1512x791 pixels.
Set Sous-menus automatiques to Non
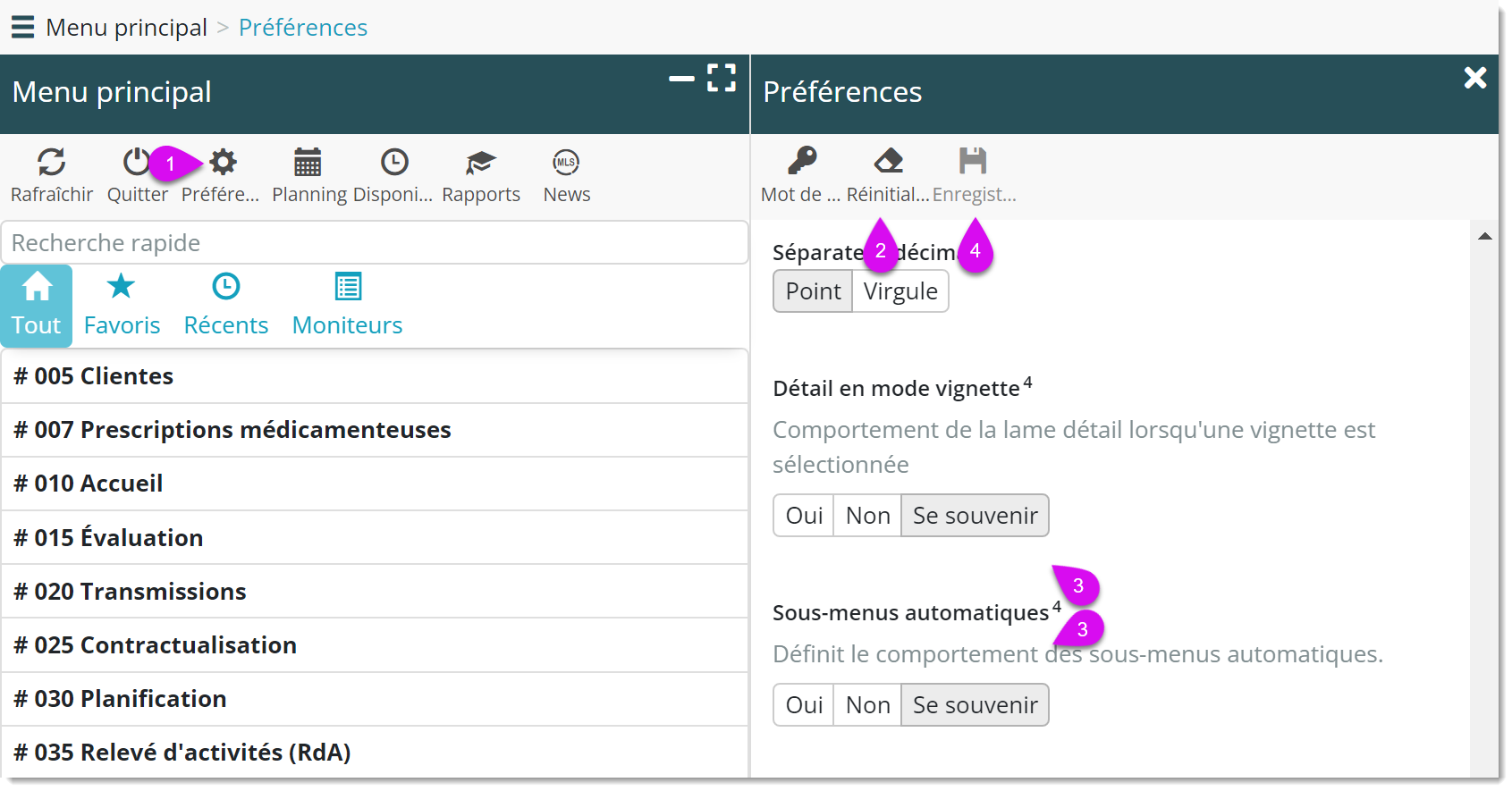coord(867,705)
